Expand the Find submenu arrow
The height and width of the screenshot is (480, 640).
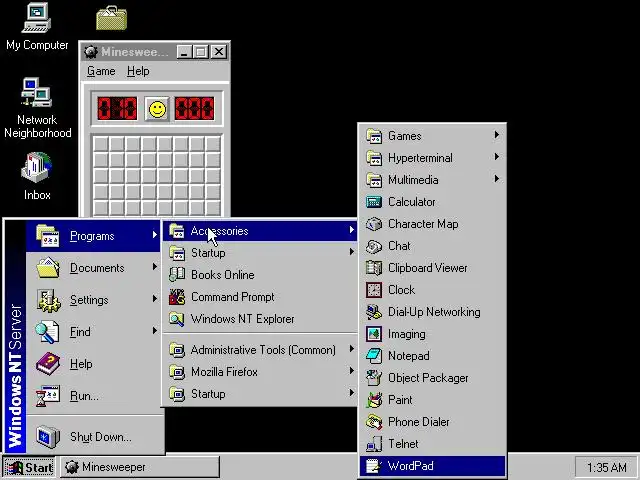155,331
